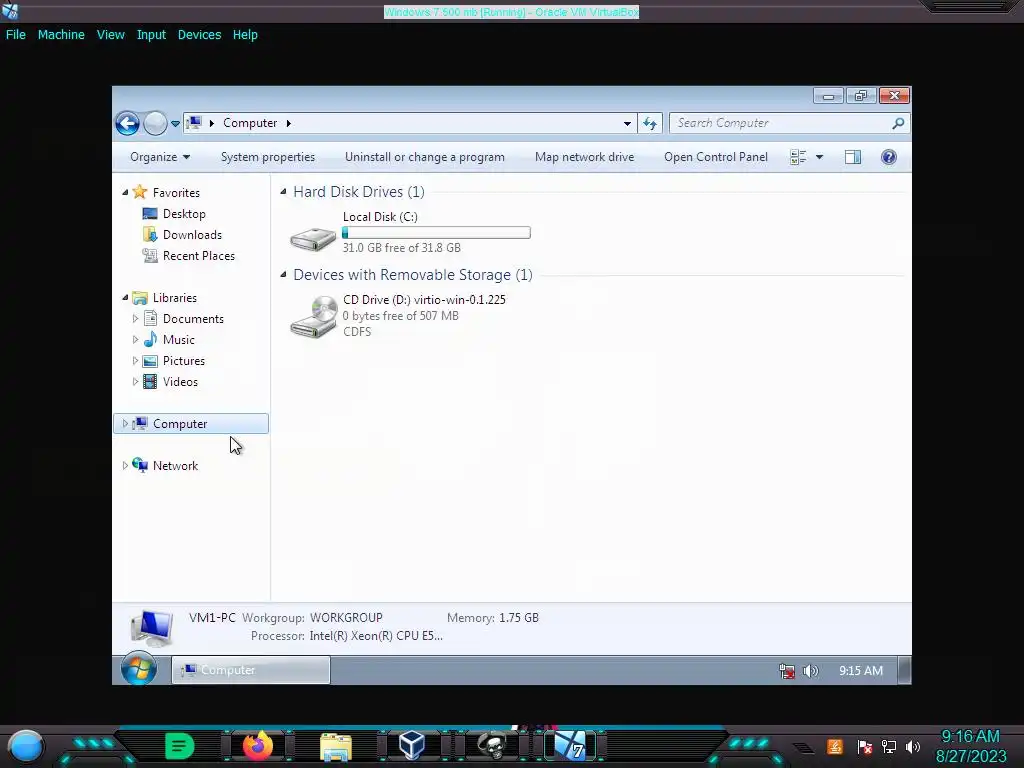The width and height of the screenshot is (1024, 768).
Task: Click the guest clock showing 9:15 AM
Action: [861, 671]
